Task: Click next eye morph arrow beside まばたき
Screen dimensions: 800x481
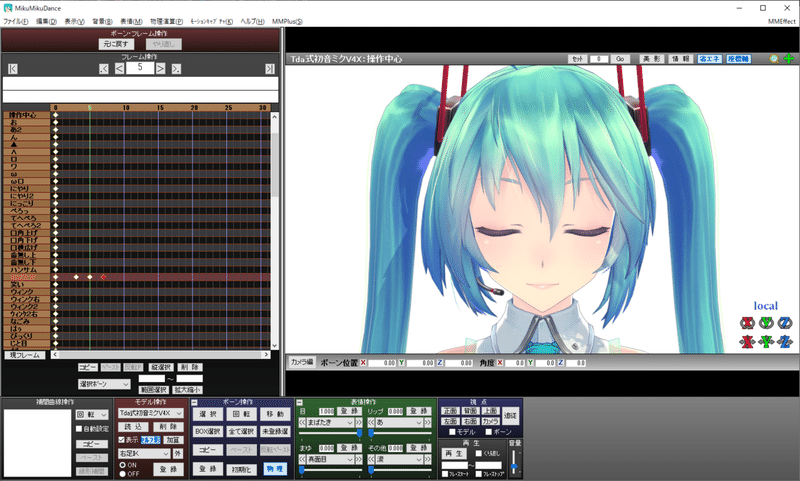Action: (x=359, y=423)
